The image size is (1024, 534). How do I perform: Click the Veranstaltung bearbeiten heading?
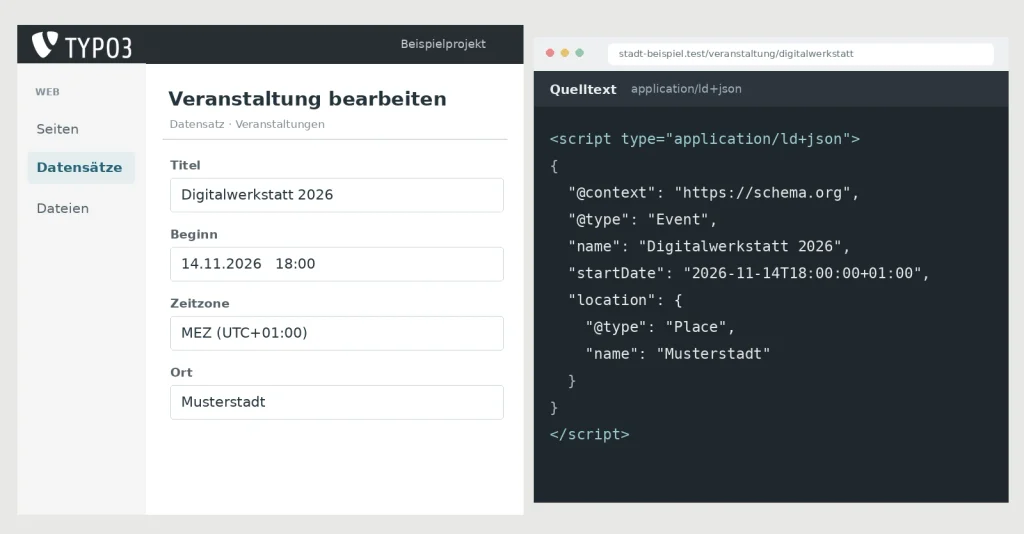(308, 99)
